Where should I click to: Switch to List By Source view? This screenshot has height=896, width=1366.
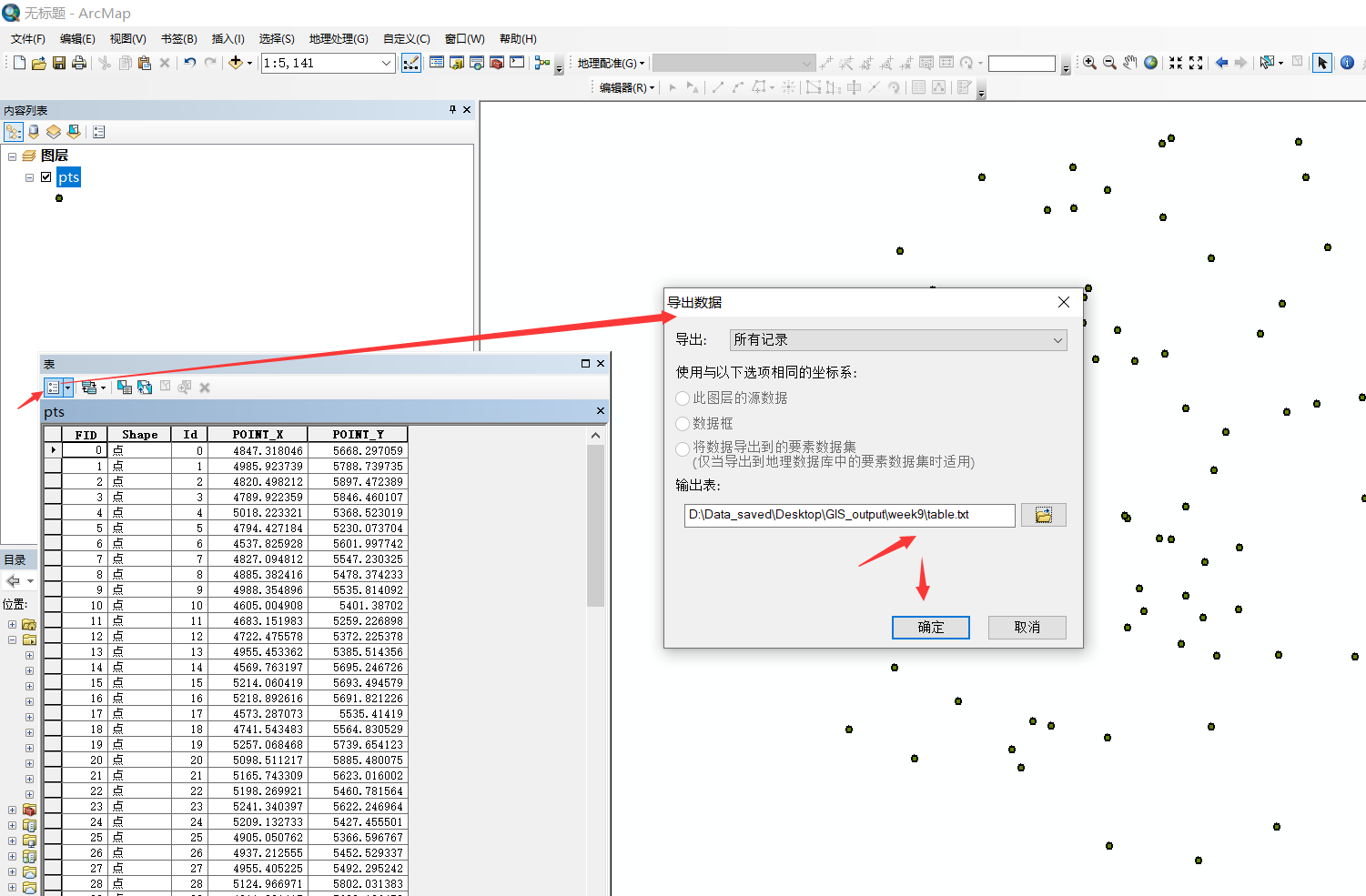point(34,132)
